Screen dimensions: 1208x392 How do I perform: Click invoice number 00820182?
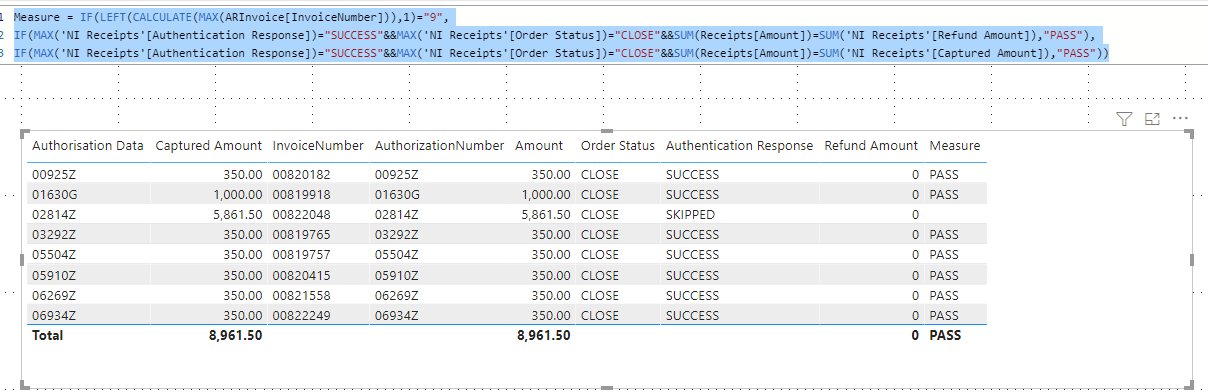coord(301,175)
